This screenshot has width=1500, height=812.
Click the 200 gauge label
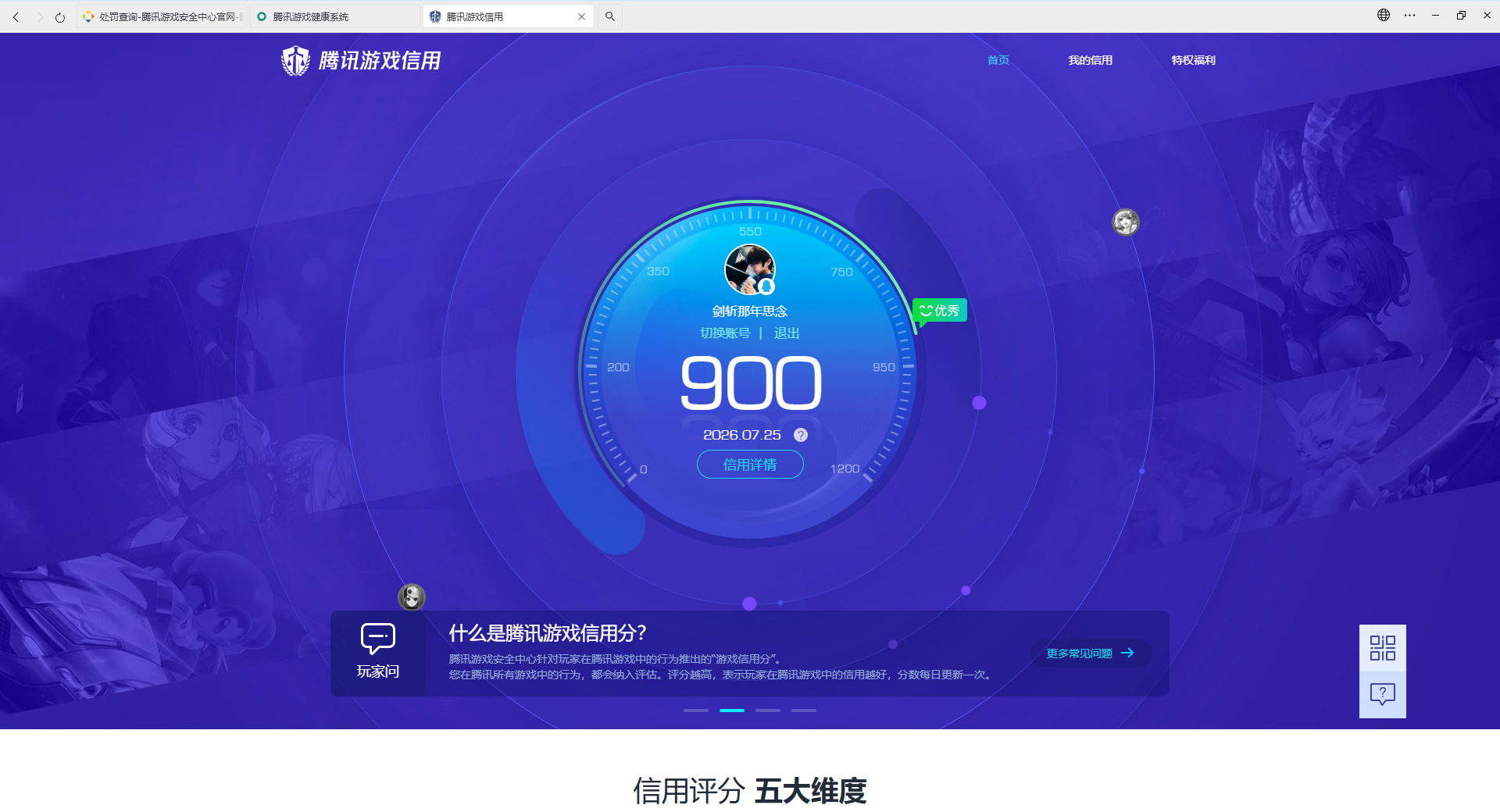618,367
